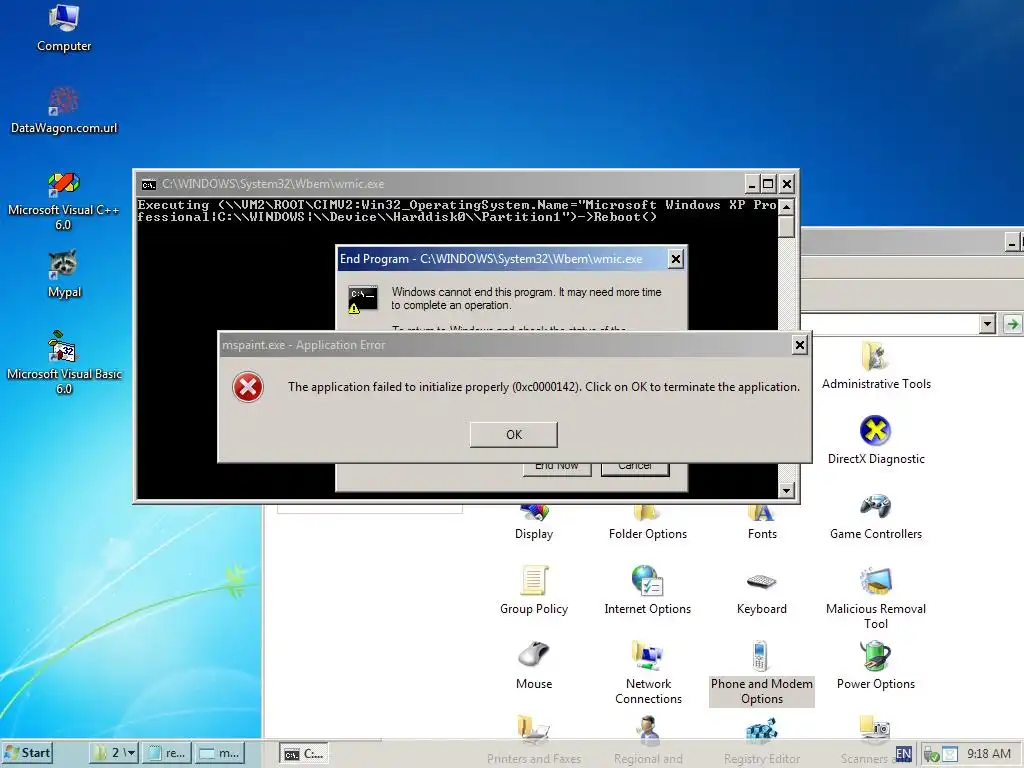Open Malicious Removal Tool item
Viewport: 1024px width, 768px height.
click(x=876, y=598)
